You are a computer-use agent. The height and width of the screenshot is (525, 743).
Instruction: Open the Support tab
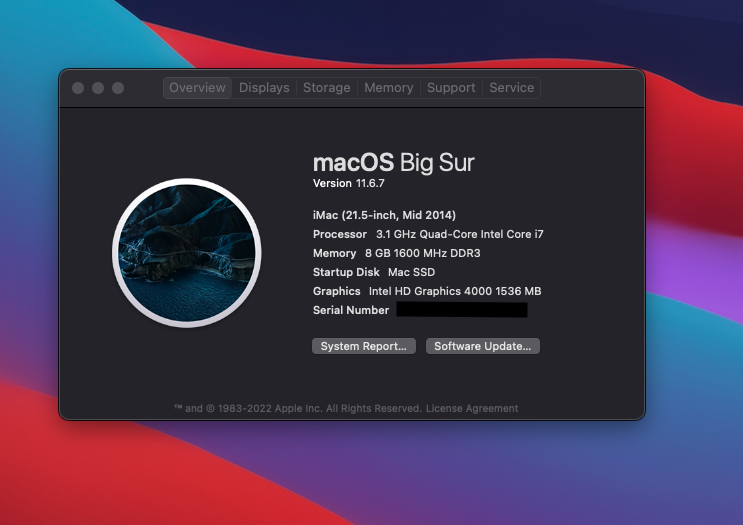pyautogui.click(x=451, y=88)
